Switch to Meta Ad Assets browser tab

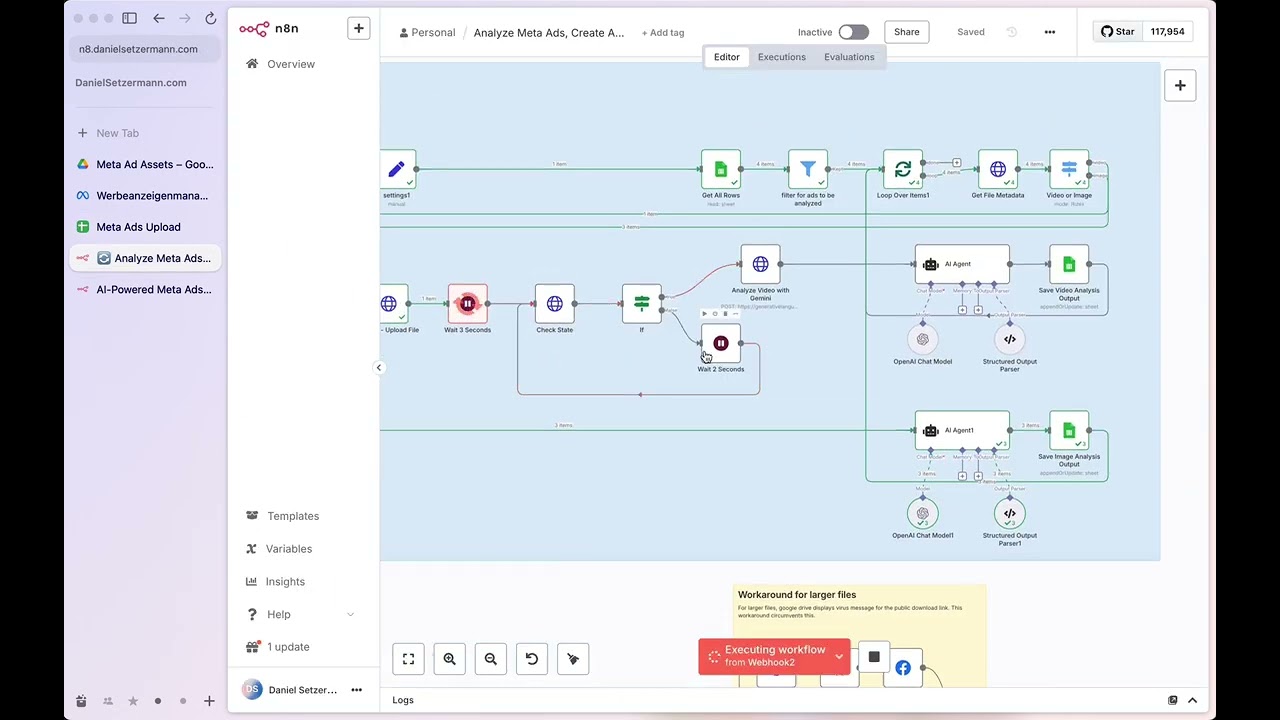146,164
